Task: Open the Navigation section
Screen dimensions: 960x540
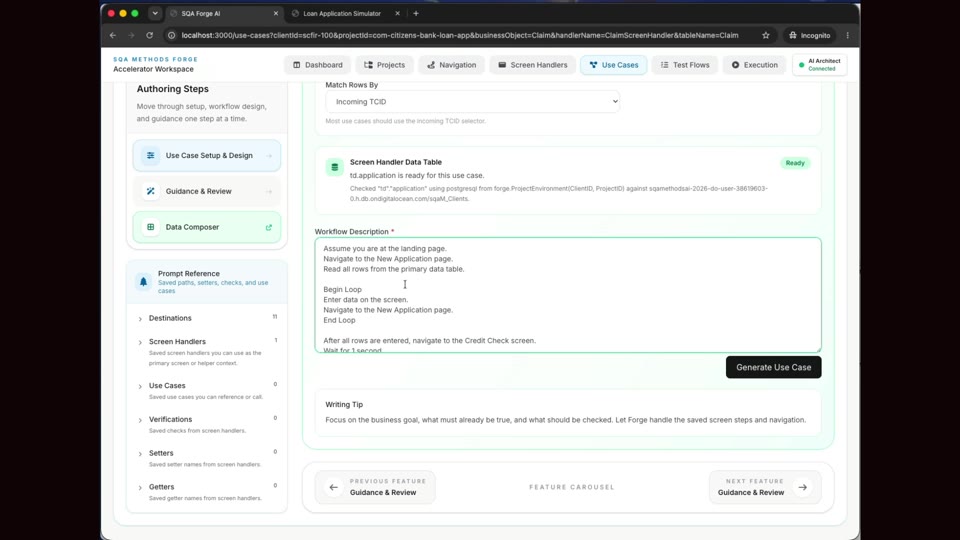Action: (451, 65)
